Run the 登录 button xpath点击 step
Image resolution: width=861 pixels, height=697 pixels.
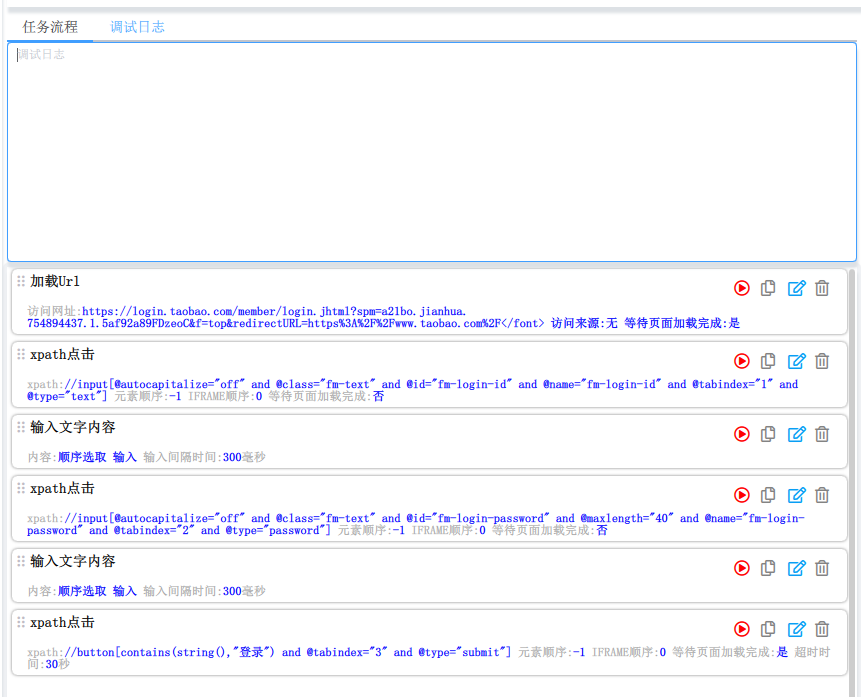coord(742,629)
